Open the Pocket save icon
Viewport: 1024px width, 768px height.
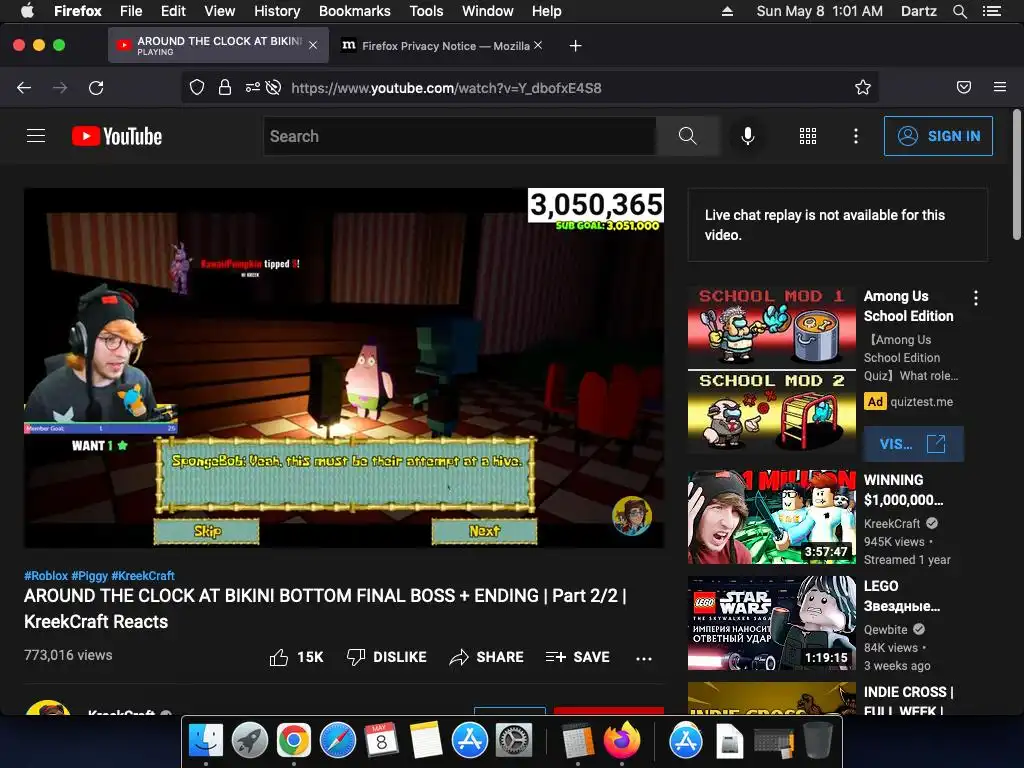(x=964, y=88)
